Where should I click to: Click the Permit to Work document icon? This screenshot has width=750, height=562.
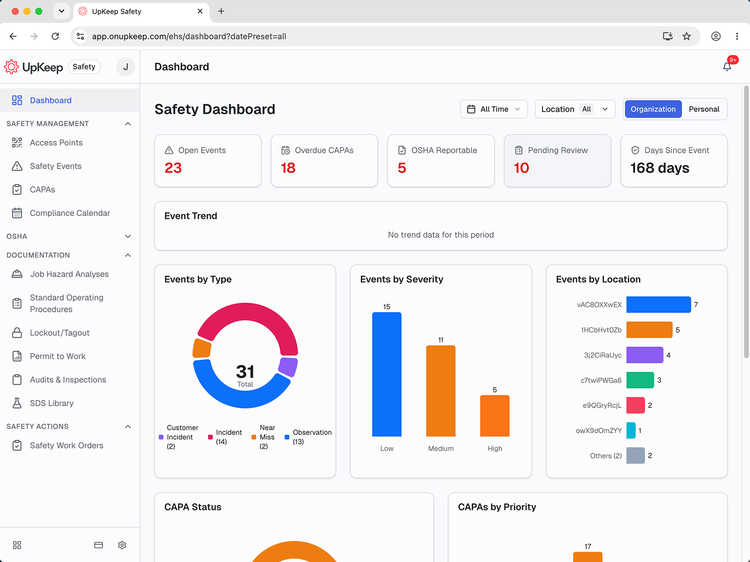[17, 356]
